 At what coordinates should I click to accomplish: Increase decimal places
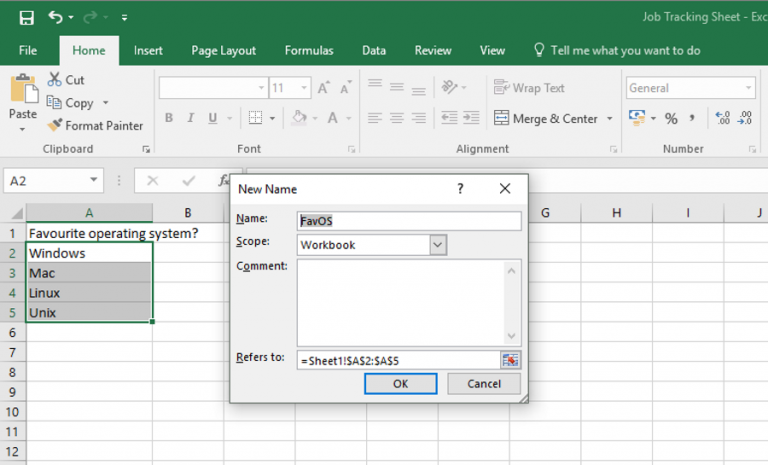[x=722, y=118]
